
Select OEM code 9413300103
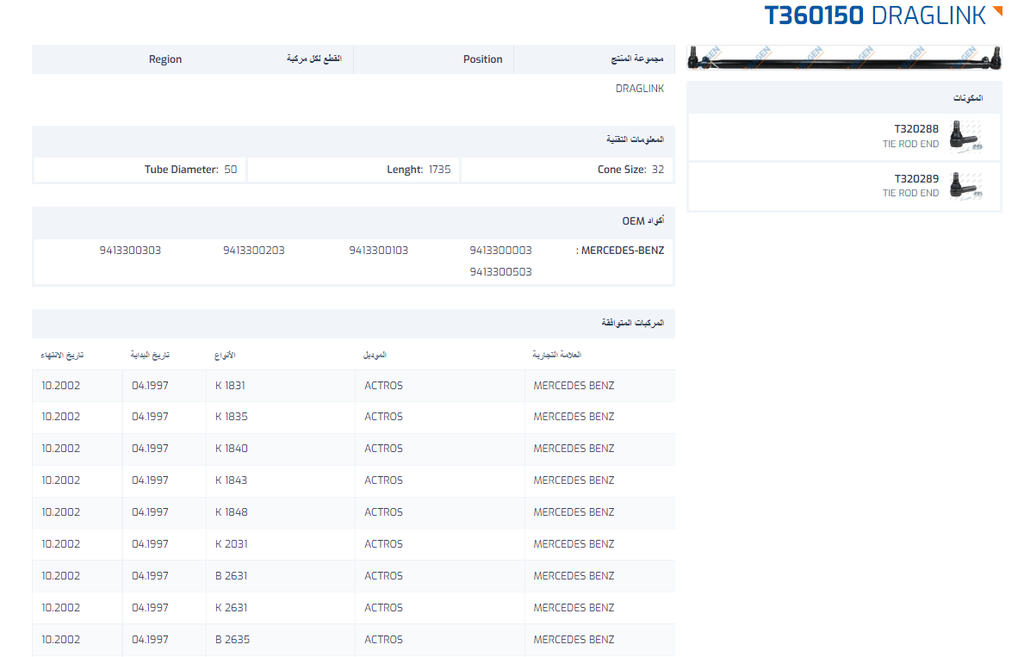(x=378, y=250)
